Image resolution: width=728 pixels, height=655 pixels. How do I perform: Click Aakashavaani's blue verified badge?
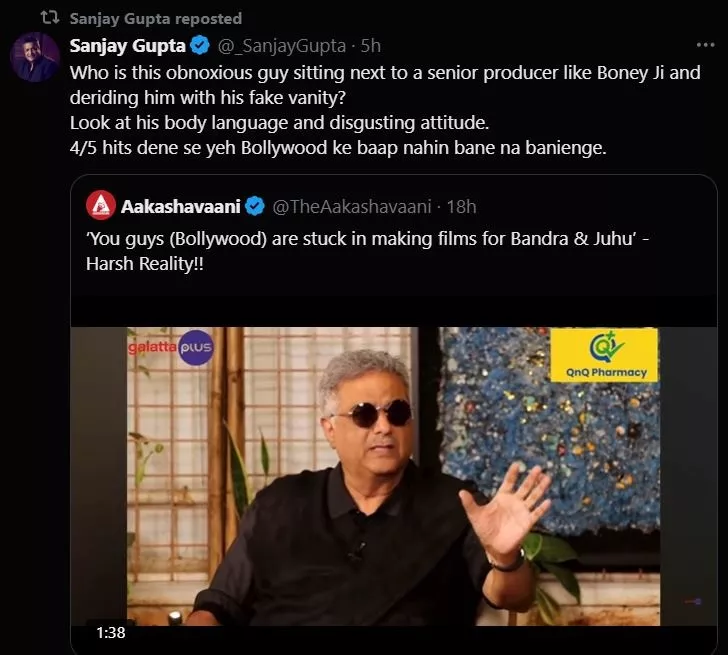255,206
